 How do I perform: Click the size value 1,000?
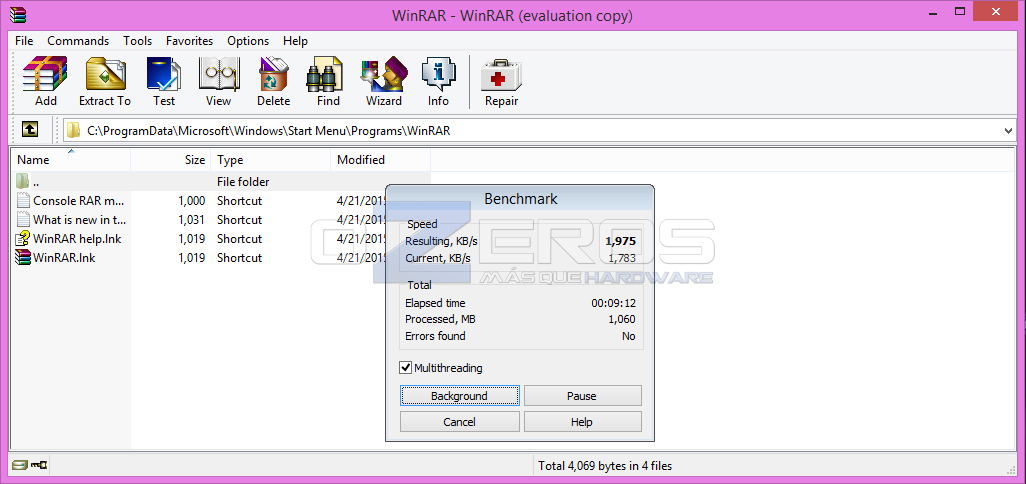(x=191, y=201)
